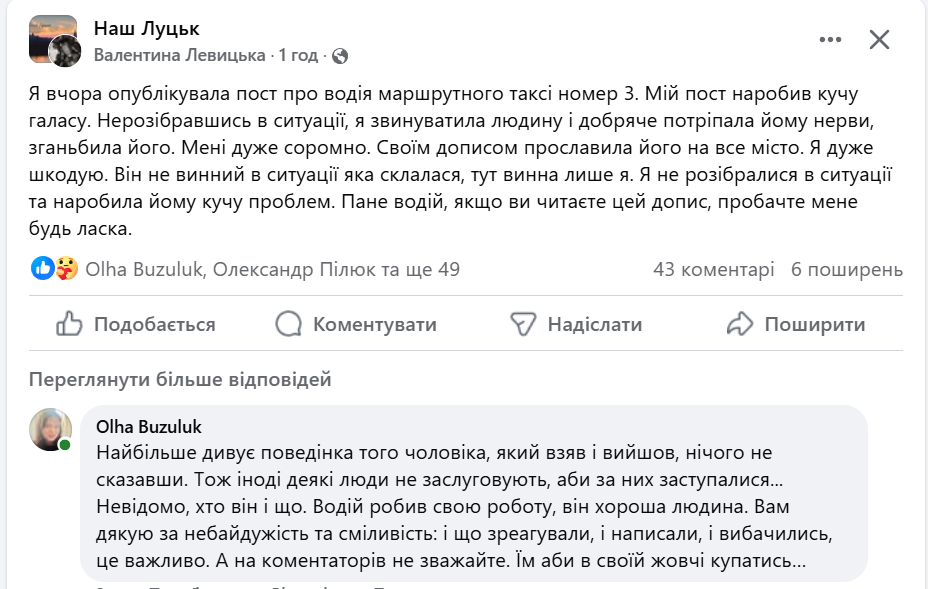Screen dimensions: 928x589
Task: Click the share arrow icon
Action: (x=739, y=324)
